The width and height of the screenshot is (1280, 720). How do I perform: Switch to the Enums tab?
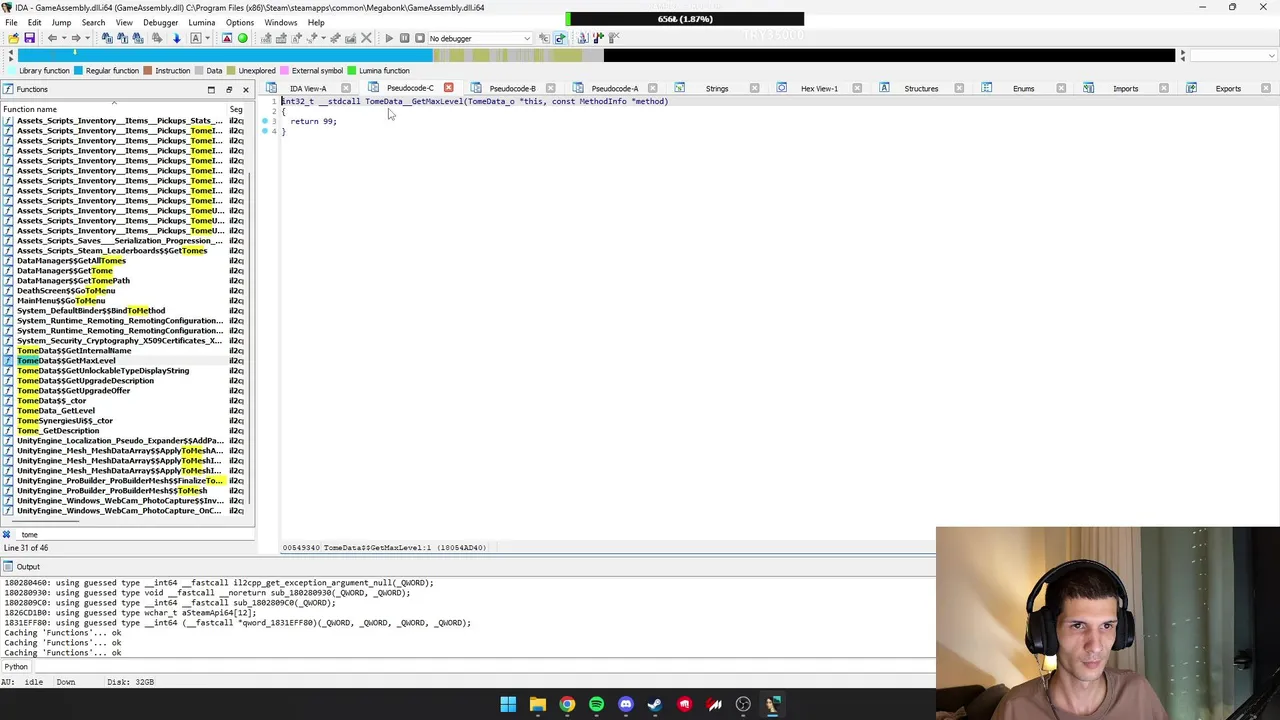tap(1023, 88)
